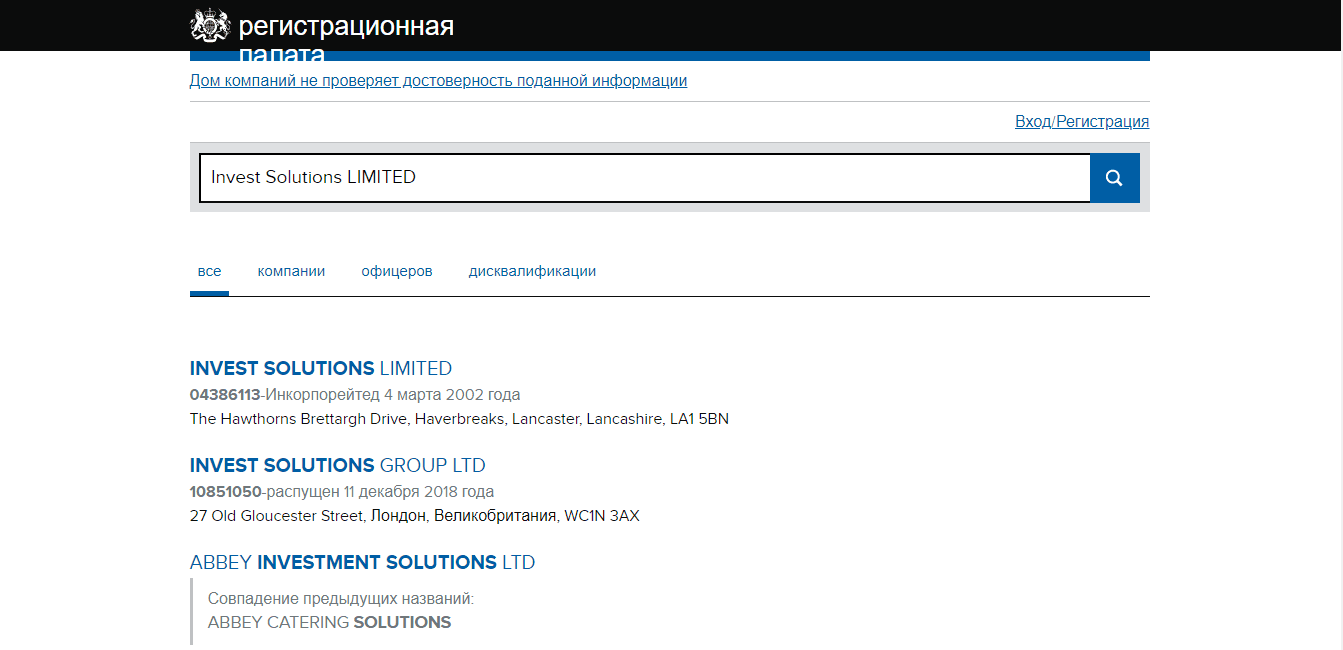Viewport: 1343px width, 650px height.
Task: Switch to the 'компании' tab
Action: pyautogui.click(x=291, y=272)
